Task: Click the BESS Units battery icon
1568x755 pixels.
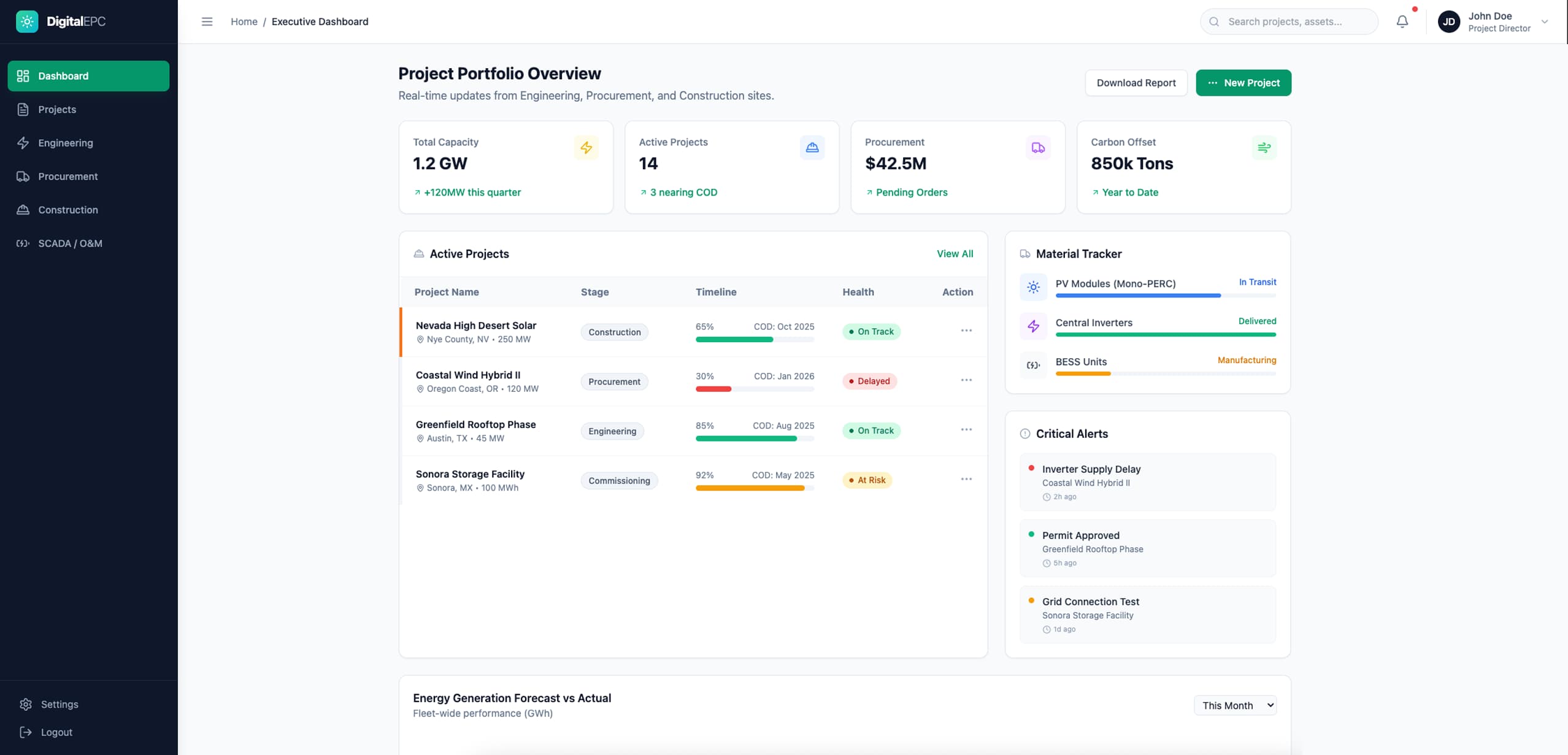Action: 1033,365
